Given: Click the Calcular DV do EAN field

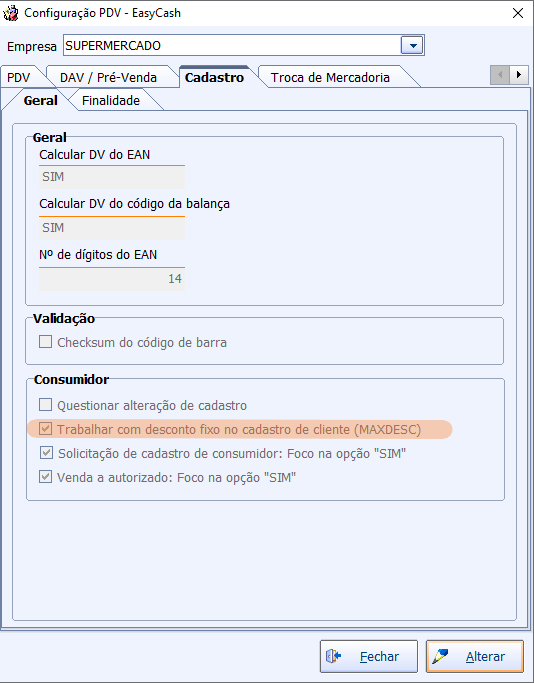Looking at the screenshot, I should tap(112, 177).
